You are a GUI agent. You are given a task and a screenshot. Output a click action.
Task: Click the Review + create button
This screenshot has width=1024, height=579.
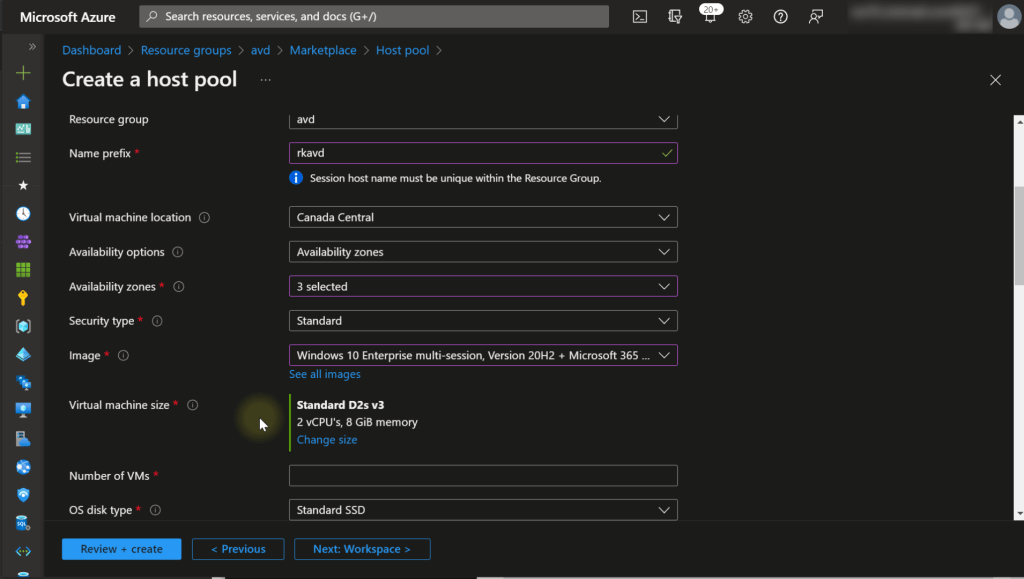pyautogui.click(x=121, y=549)
